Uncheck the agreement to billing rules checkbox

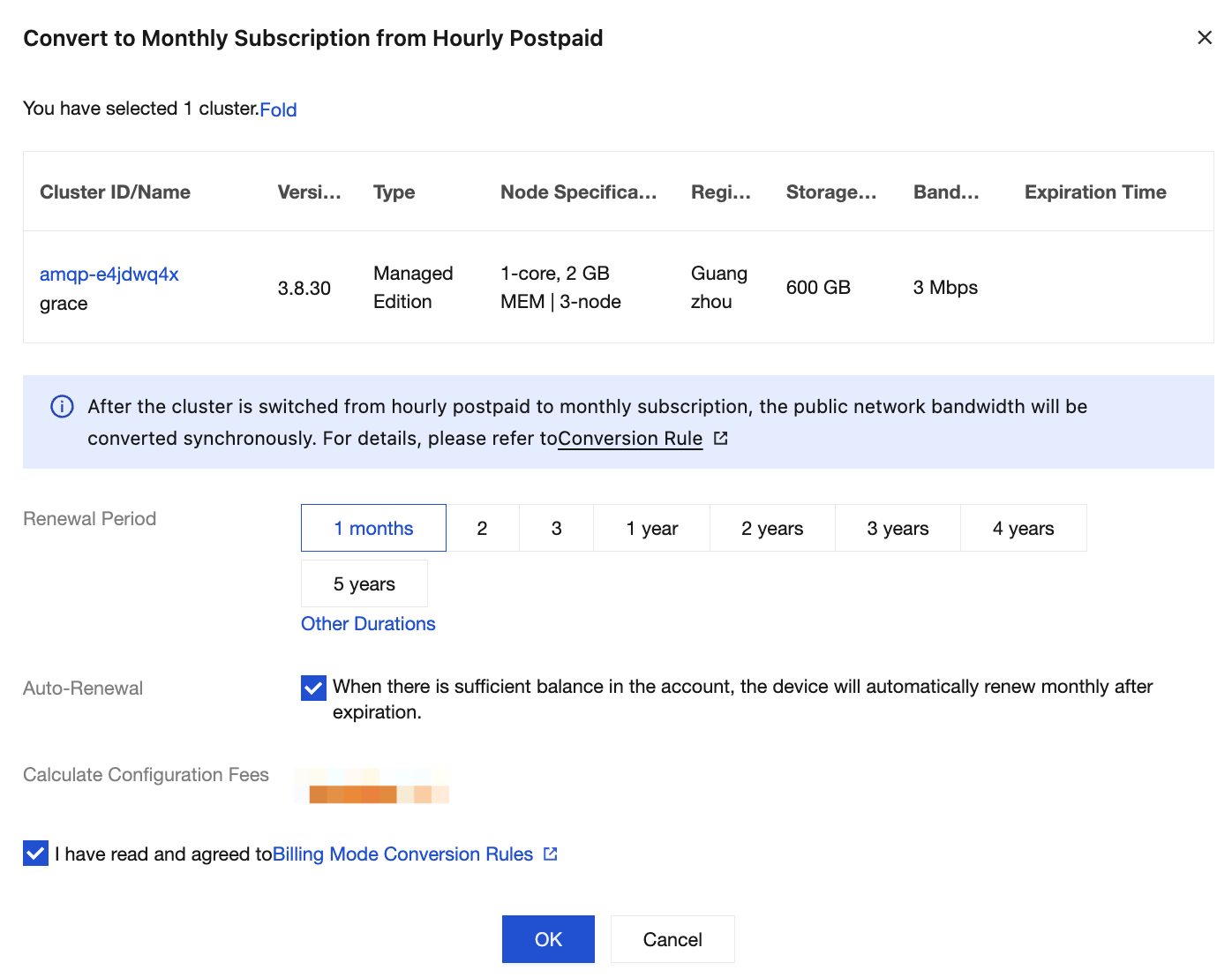[x=36, y=854]
